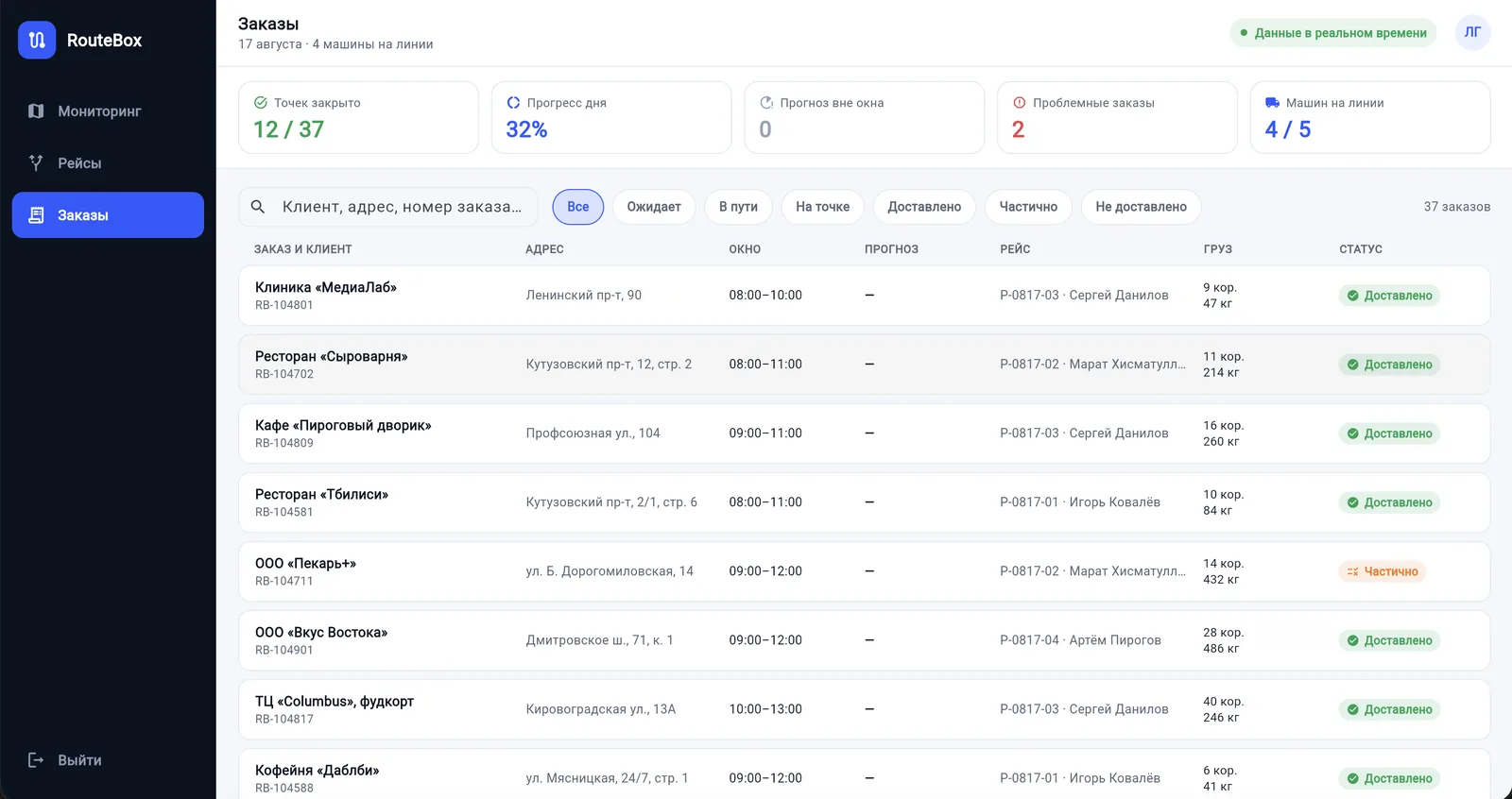Image resolution: width=1512 pixels, height=799 pixels.
Task: Click the search magnifier icon
Action: tap(258, 207)
